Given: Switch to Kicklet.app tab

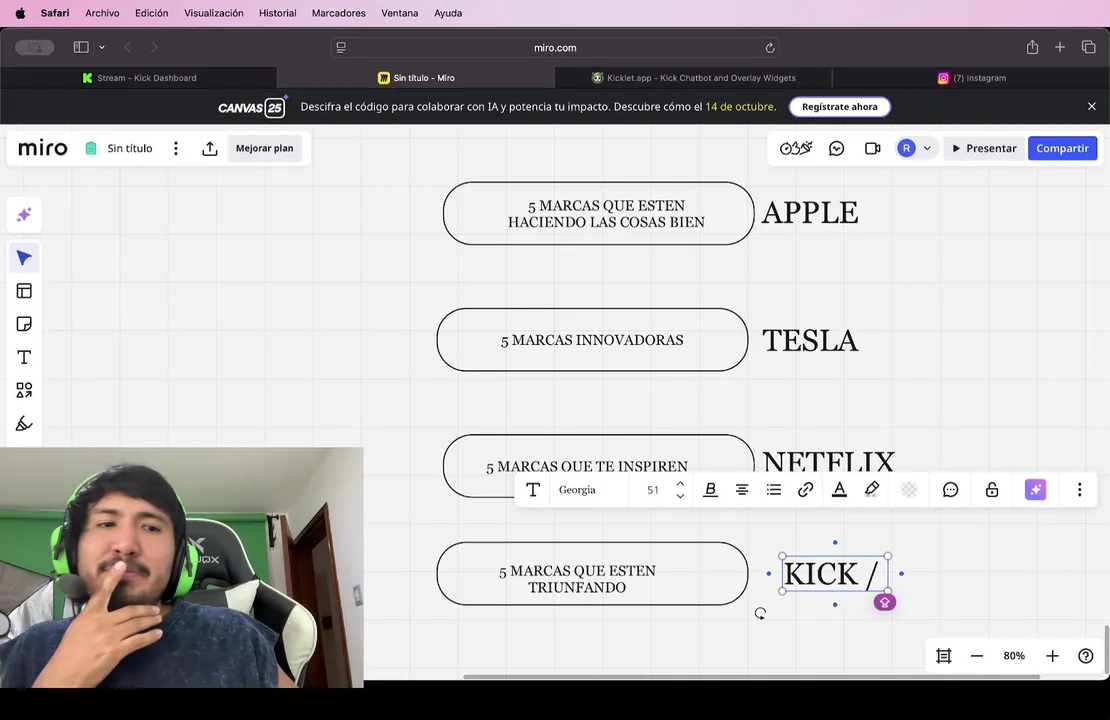Looking at the screenshot, I should coord(693,78).
